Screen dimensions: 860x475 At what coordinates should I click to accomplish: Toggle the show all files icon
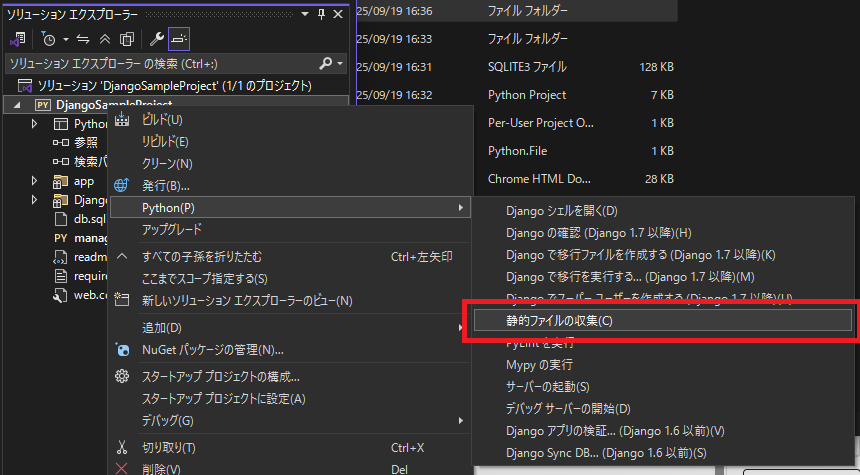pos(126,39)
